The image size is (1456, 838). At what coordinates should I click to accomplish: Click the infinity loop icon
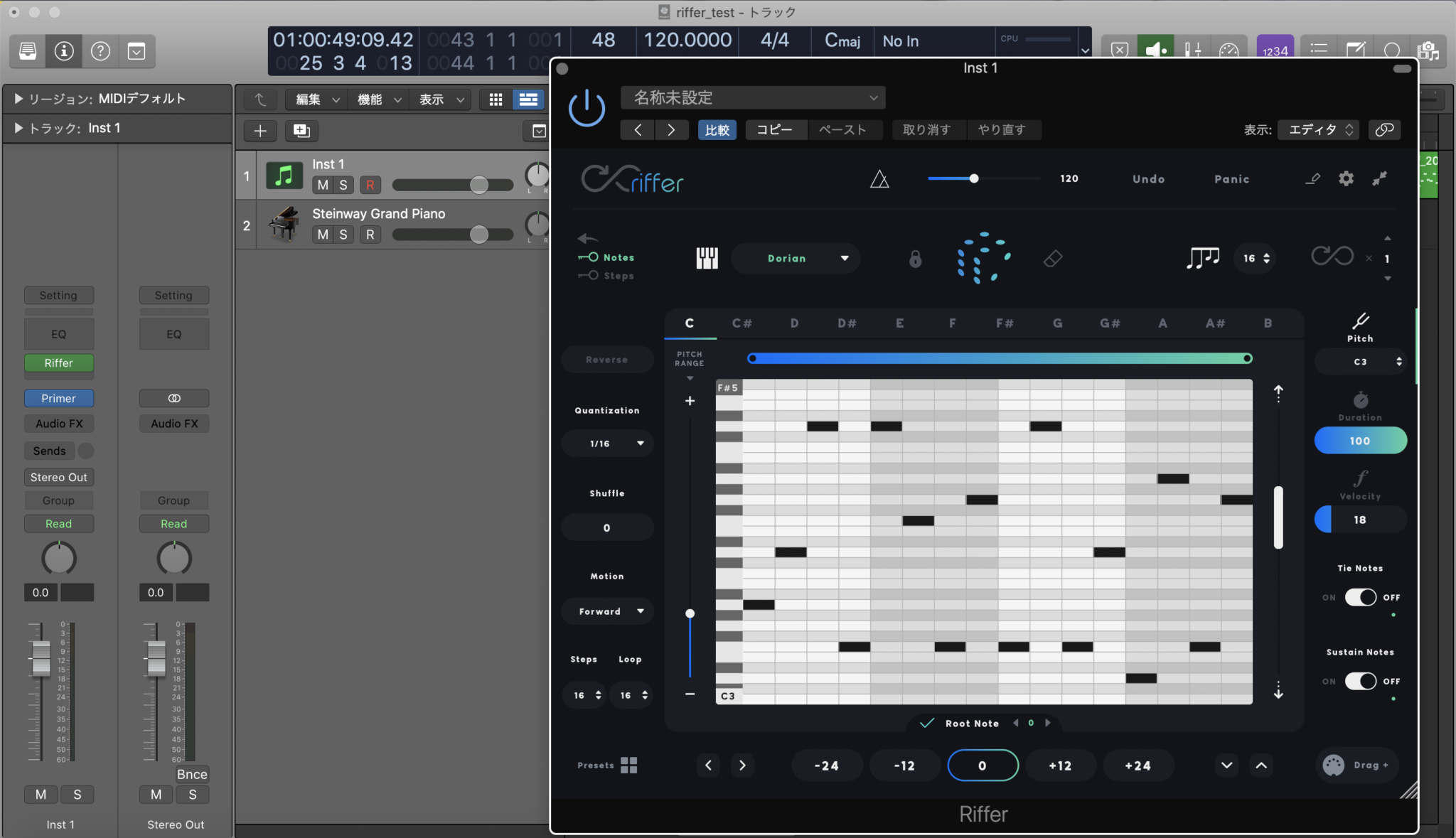point(1332,257)
